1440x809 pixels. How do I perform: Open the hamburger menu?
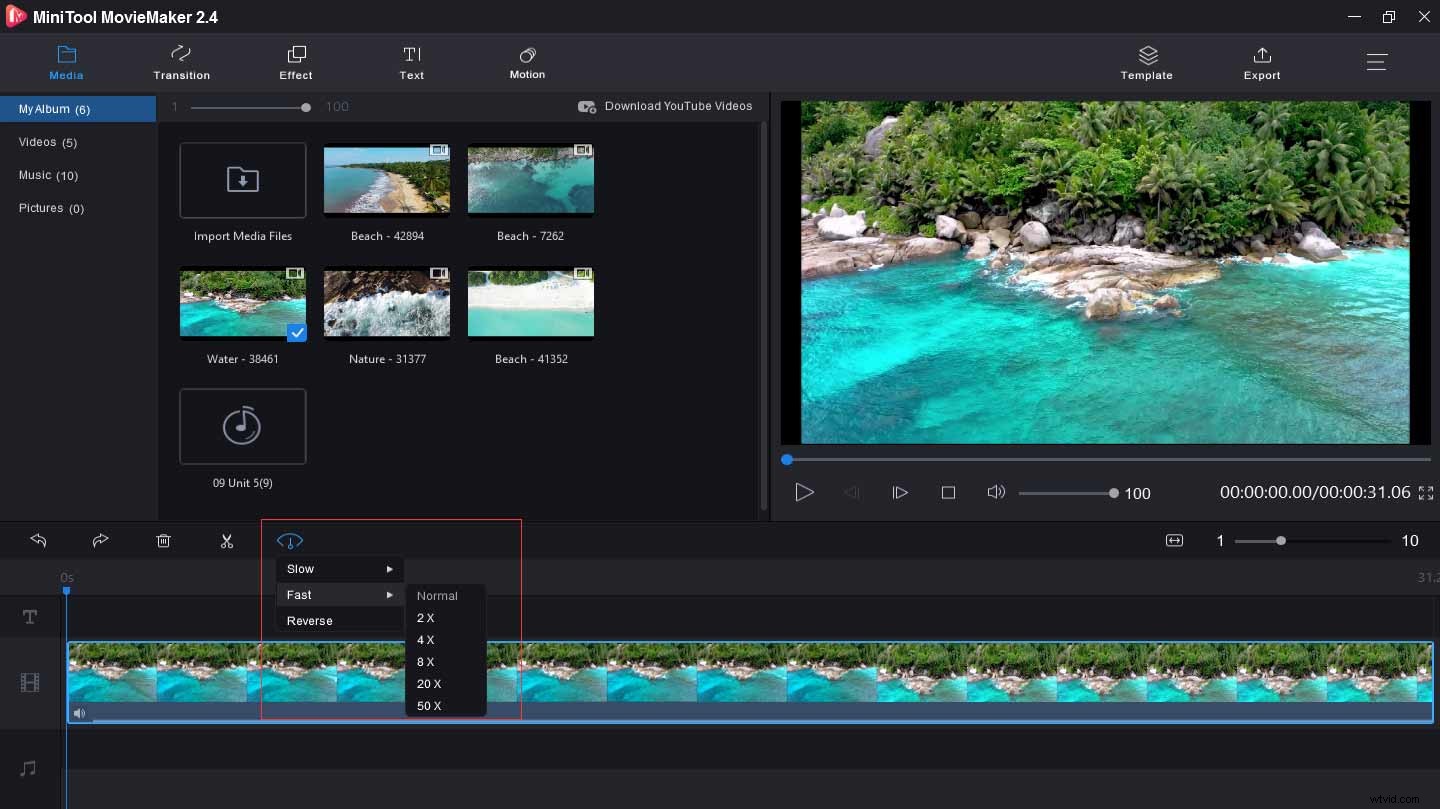tap(1377, 61)
